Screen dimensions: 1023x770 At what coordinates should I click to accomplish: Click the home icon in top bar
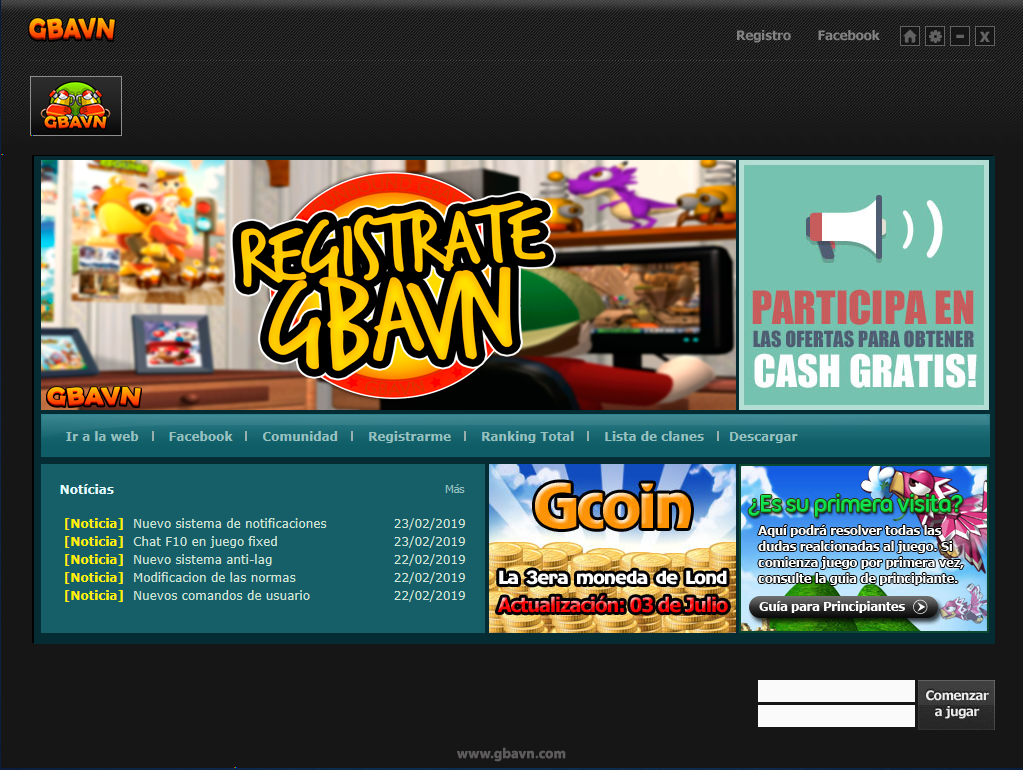pos(909,36)
